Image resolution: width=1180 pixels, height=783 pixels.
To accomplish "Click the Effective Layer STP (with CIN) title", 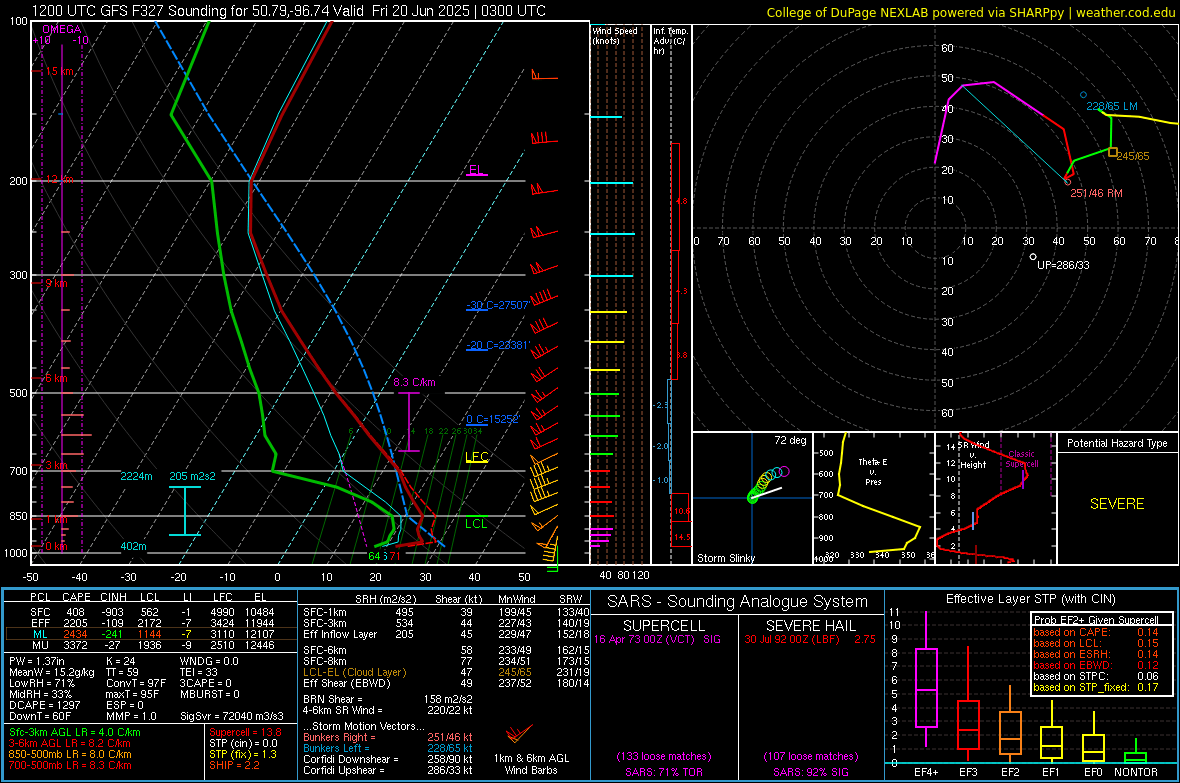I will coord(1030,599).
